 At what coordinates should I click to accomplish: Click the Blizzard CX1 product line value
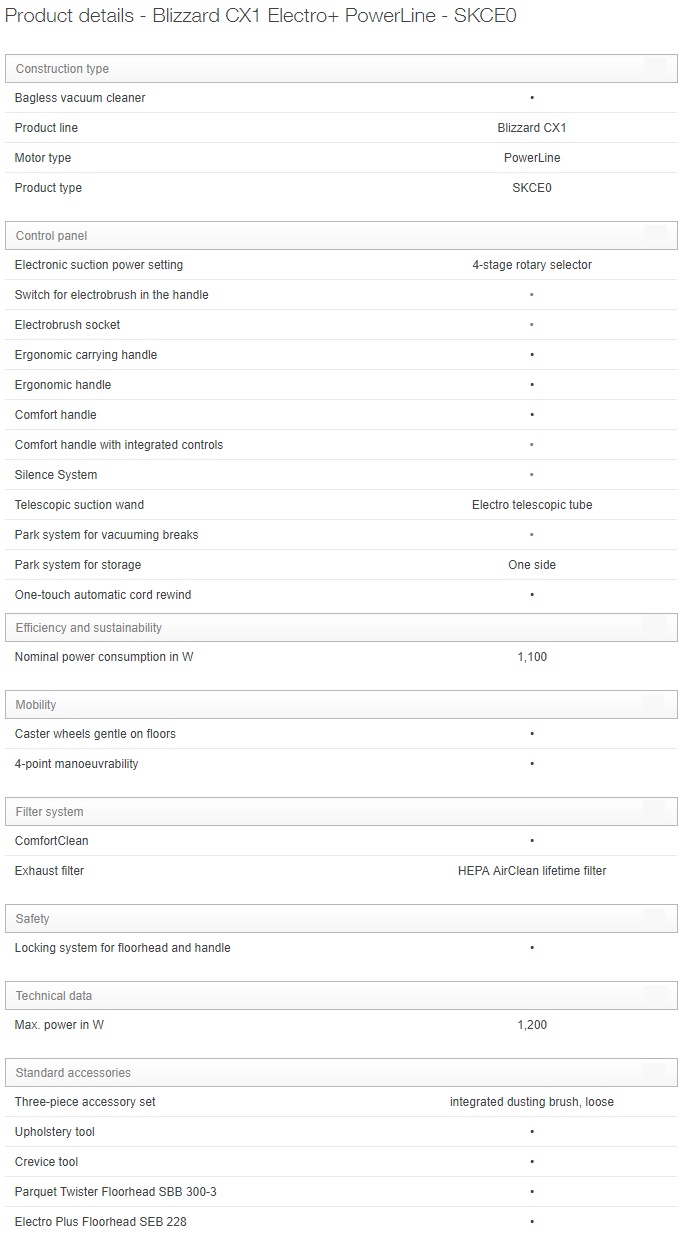coord(532,128)
